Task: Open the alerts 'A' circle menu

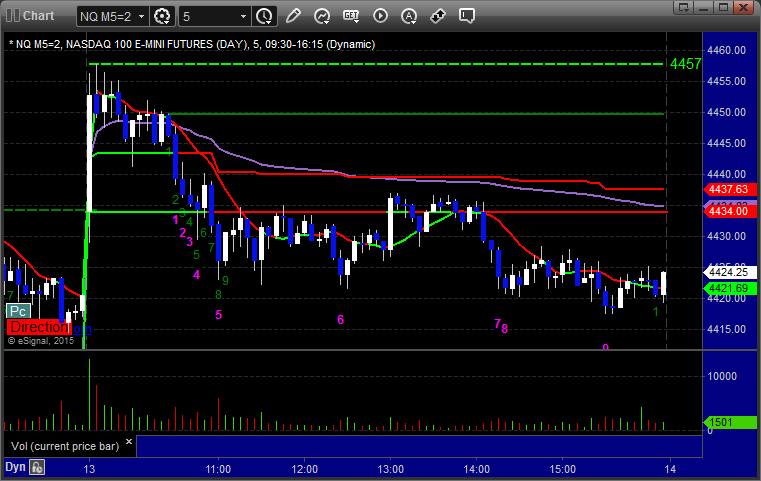Action: click(x=409, y=16)
